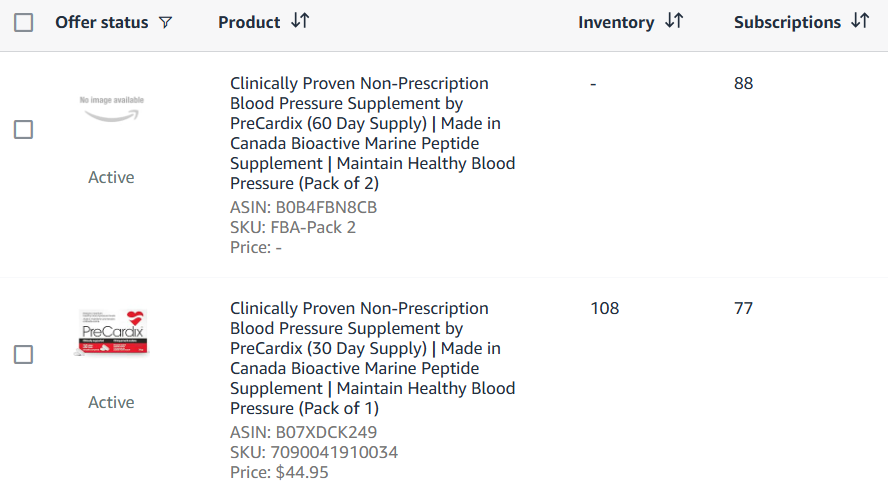The width and height of the screenshot is (888, 491).
Task: Check the box for the 60 Day Supply product
Action: point(23,130)
